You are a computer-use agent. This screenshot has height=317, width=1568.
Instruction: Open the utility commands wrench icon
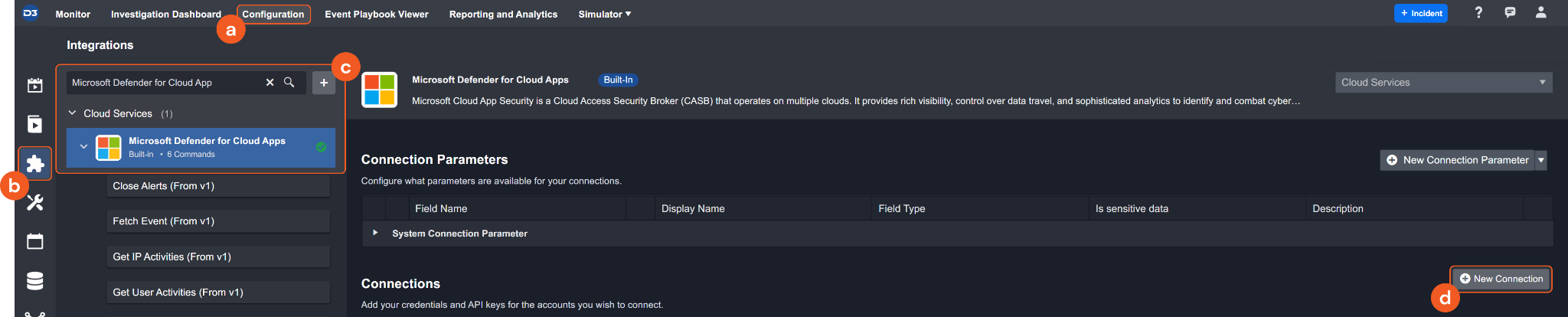(x=35, y=203)
